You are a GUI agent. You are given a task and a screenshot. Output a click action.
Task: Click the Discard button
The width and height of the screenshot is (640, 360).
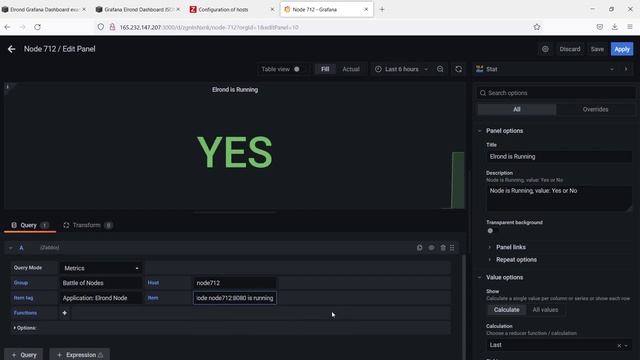click(570, 49)
